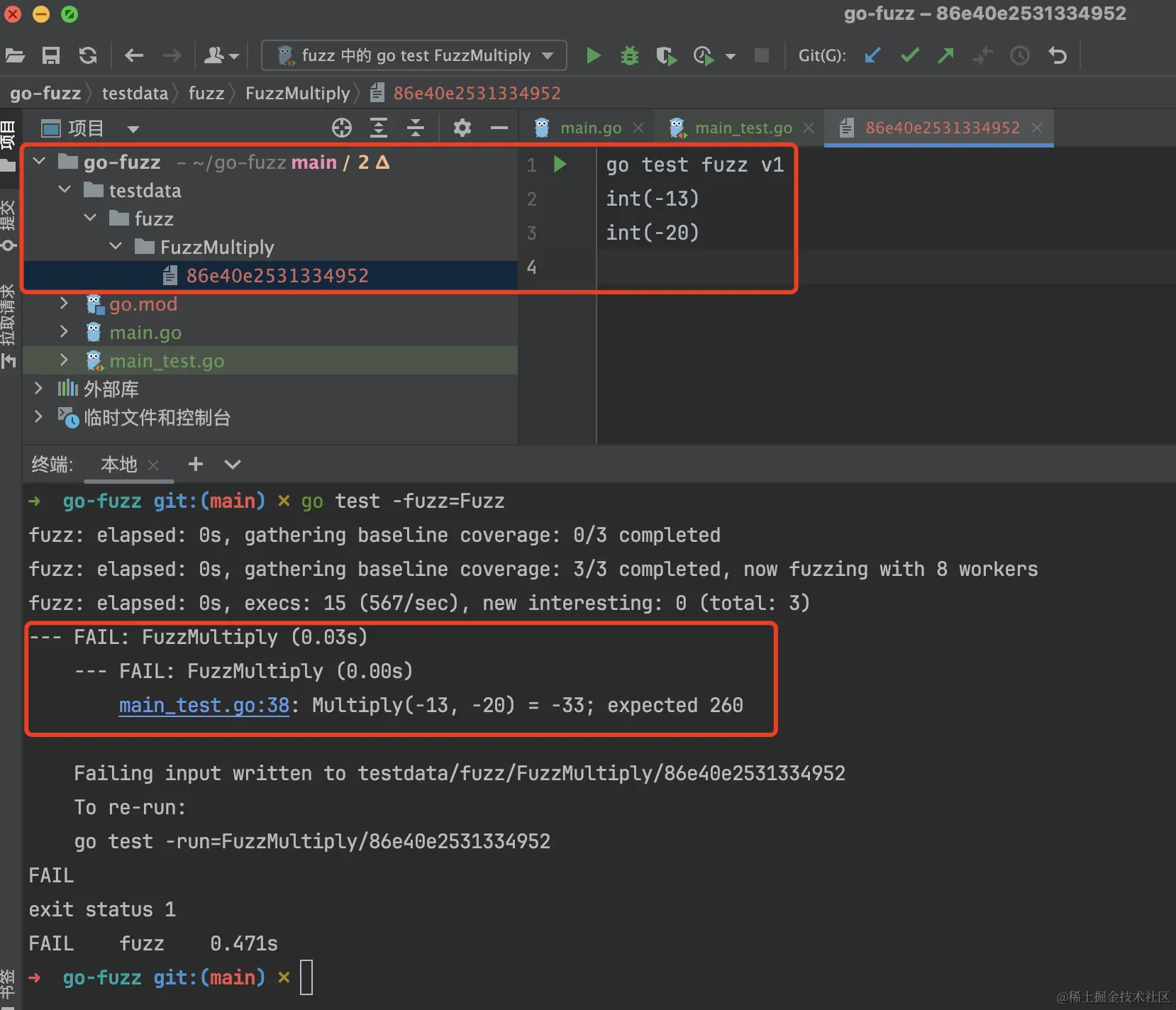Expand the go.mod tree node
This screenshot has width=1176, height=1010.
[x=65, y=304]
